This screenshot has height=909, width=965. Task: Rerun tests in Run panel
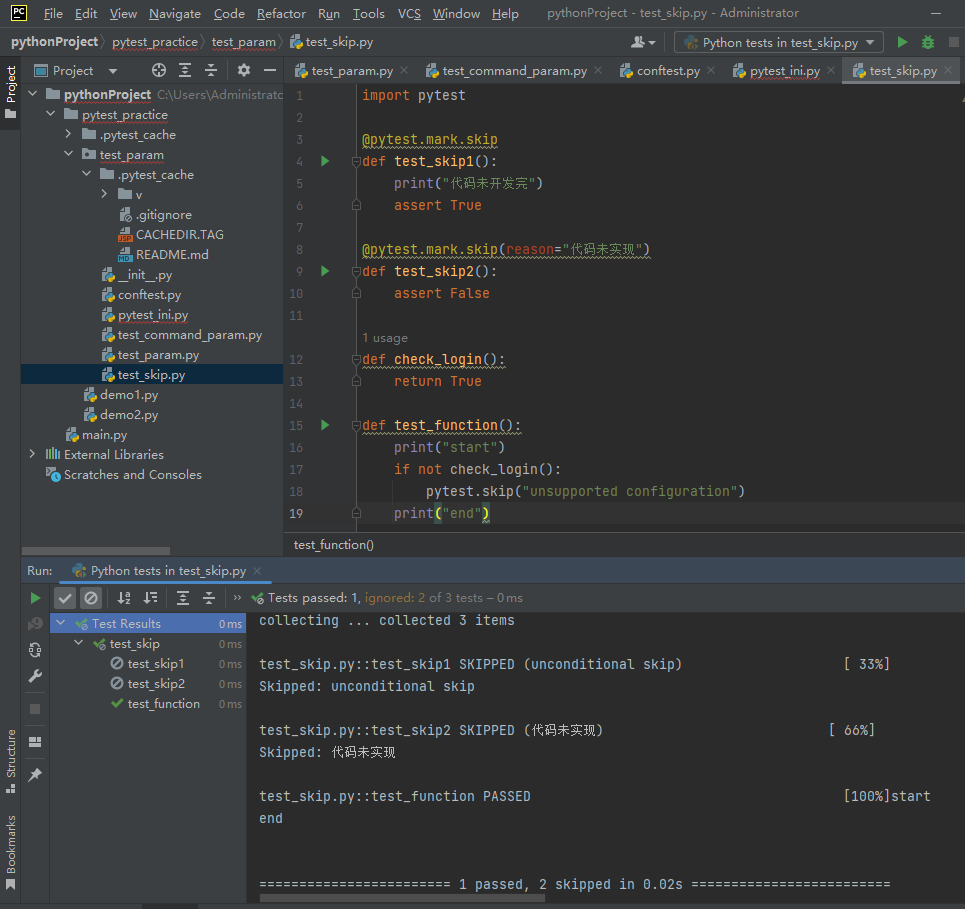pos(35,598)
